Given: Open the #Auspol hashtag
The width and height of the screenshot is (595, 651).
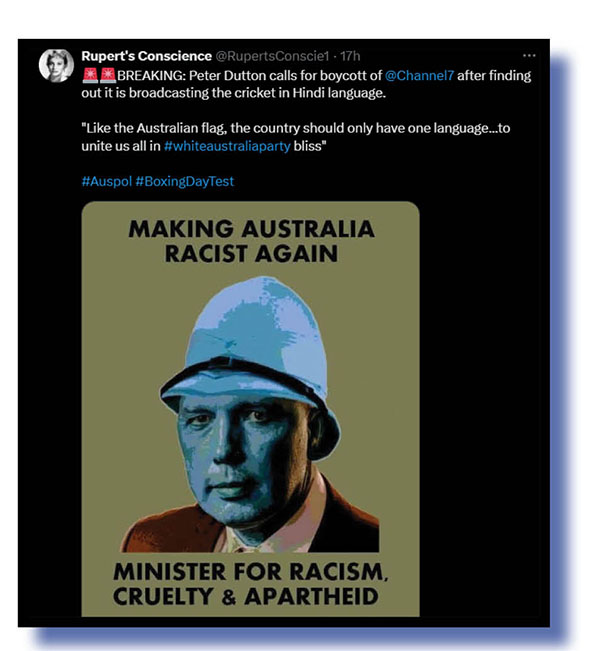Looking at the screenshot, I should pos(107,181).
